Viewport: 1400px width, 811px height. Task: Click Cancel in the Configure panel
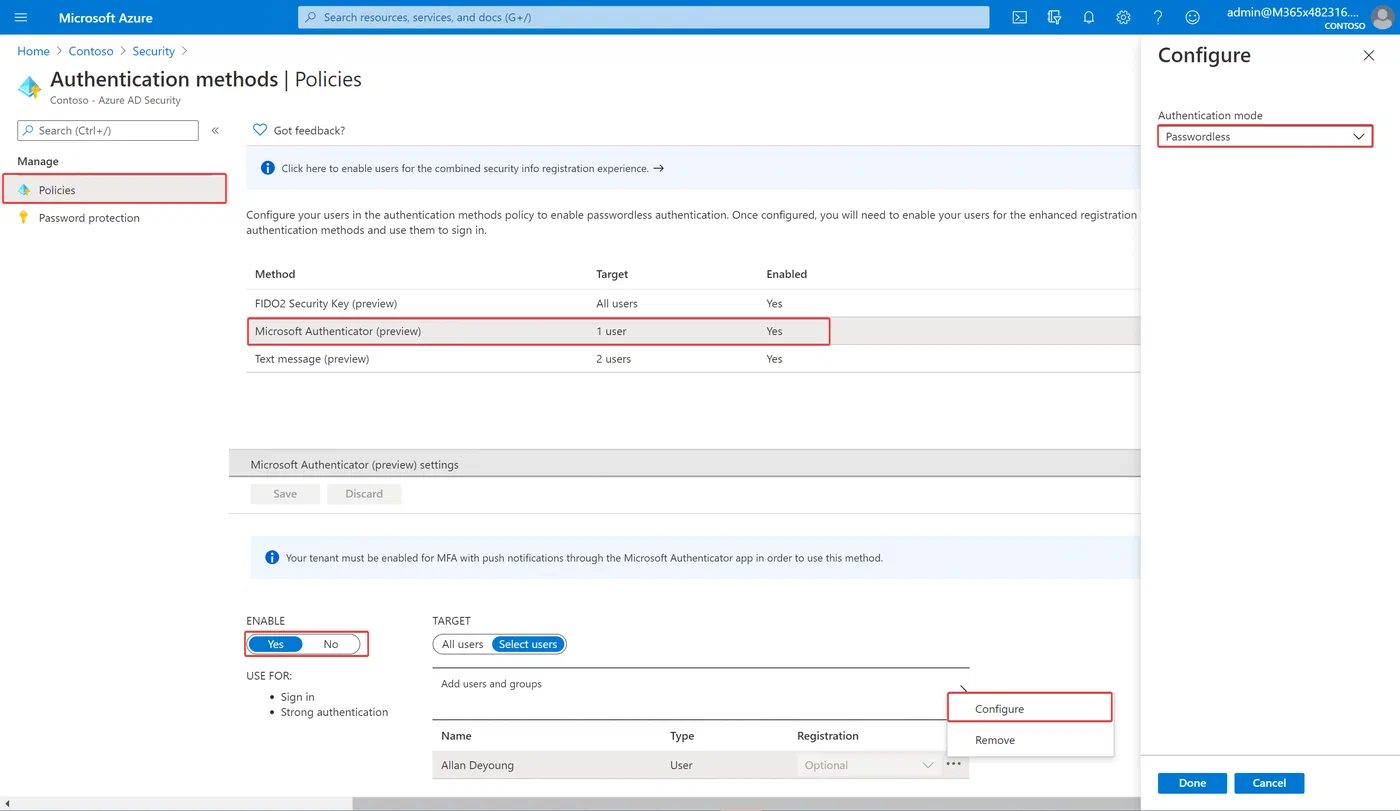(1269, 783)
